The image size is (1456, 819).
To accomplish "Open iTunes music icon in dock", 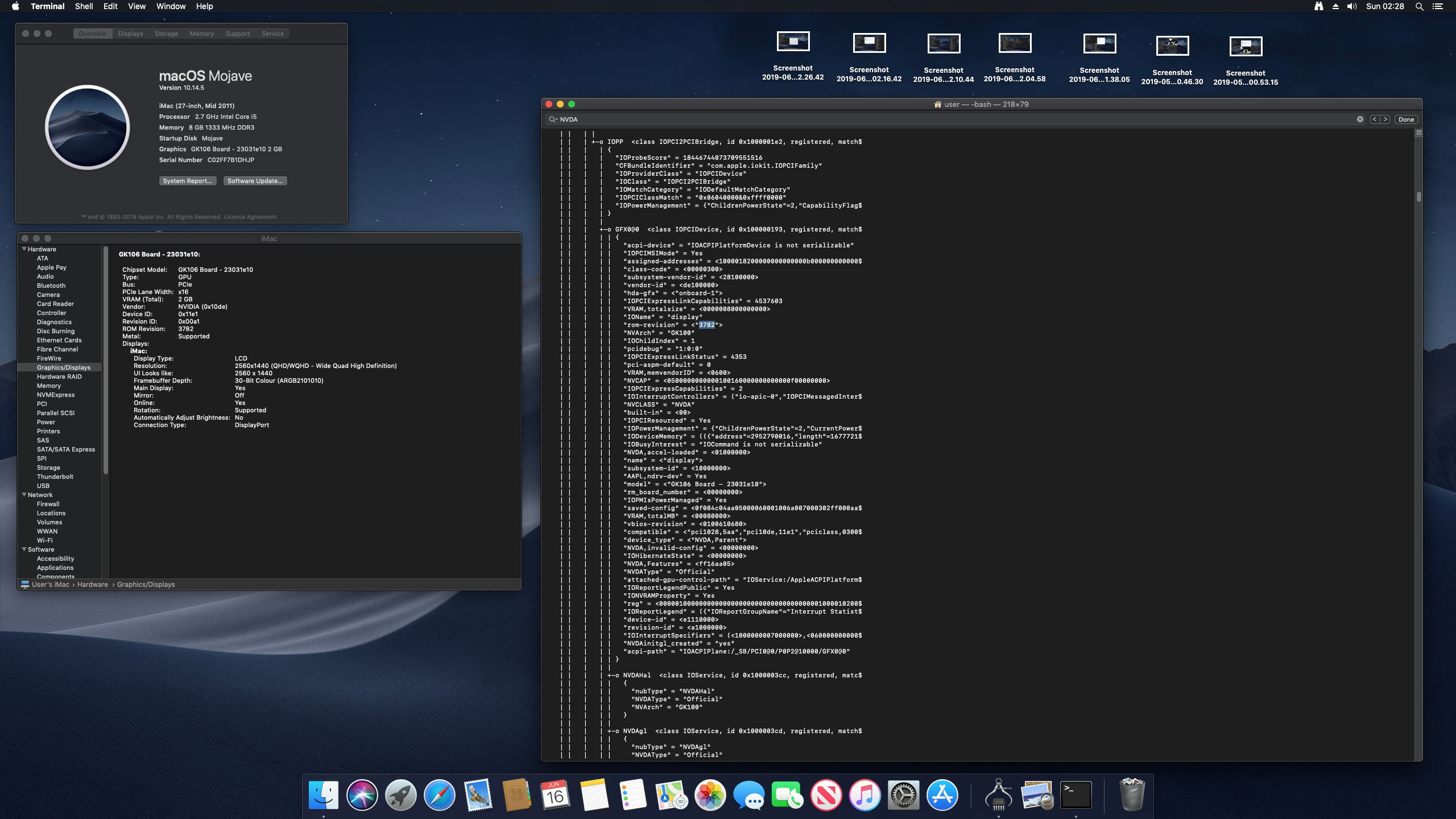I will 865,795.
